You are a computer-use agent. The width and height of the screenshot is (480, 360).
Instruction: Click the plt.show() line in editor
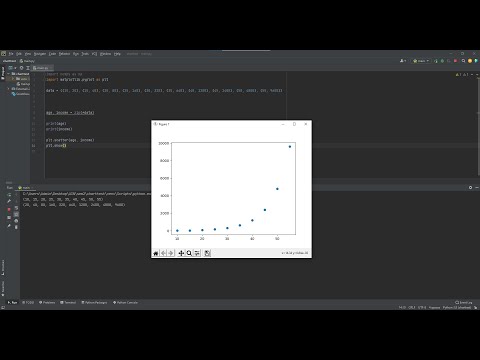pyautogui.click(x=56, y=146)
